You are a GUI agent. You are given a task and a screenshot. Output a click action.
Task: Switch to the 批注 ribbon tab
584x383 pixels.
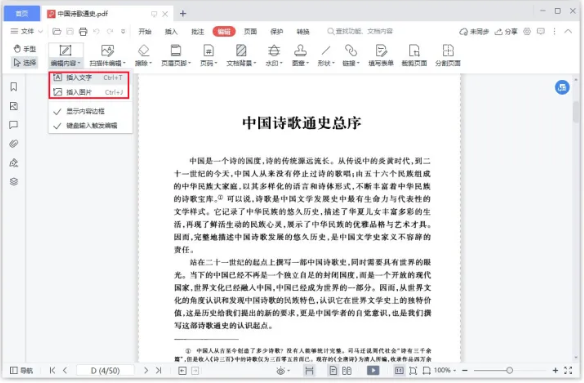[x=197, y=32]
